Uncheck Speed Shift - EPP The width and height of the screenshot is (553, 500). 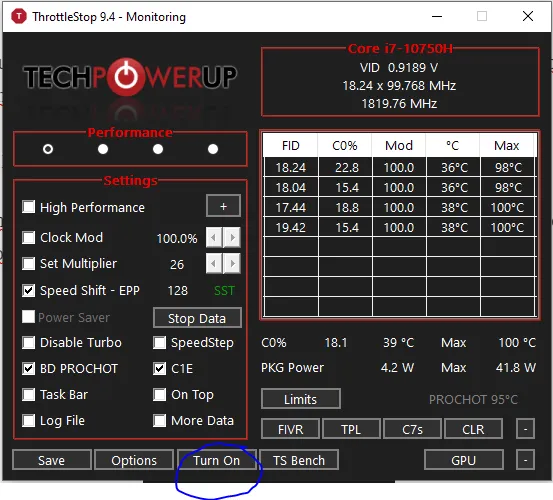pyautogui.click(x=29, y=291)
